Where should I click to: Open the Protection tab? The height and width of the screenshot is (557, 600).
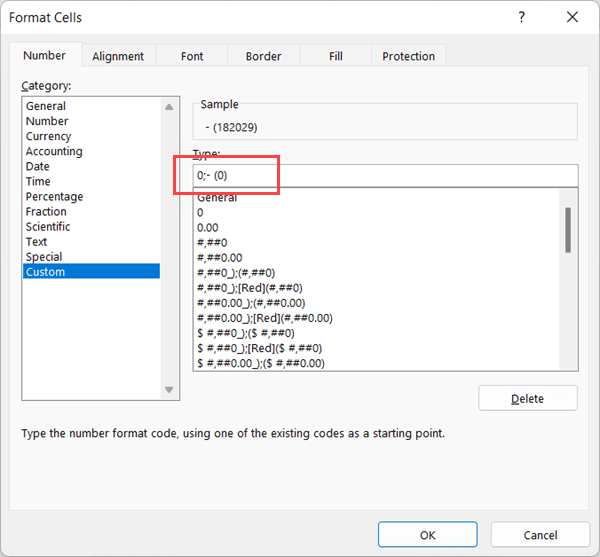click(408, 56)
